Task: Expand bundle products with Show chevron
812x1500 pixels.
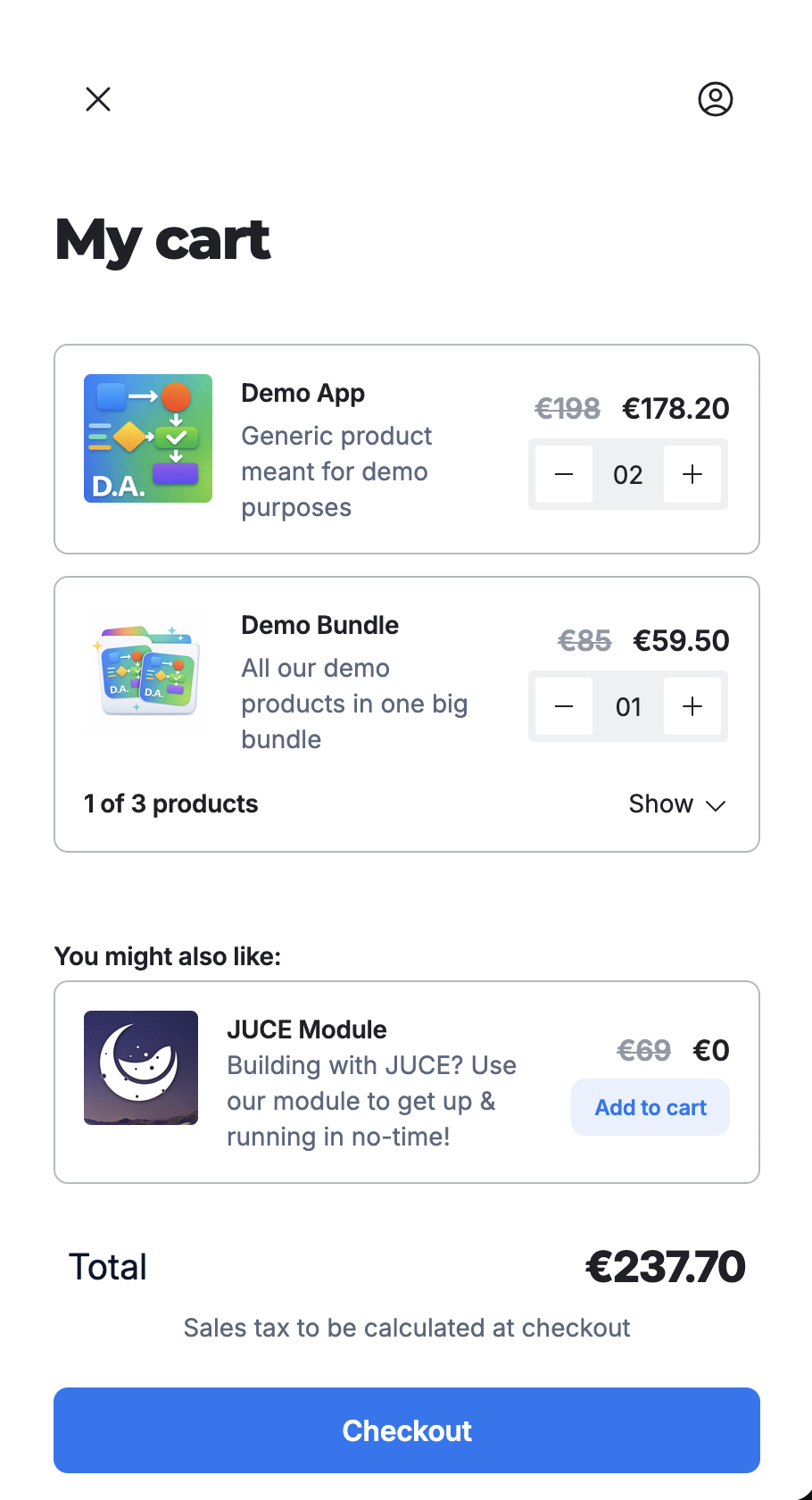Action: coord(677,804)
